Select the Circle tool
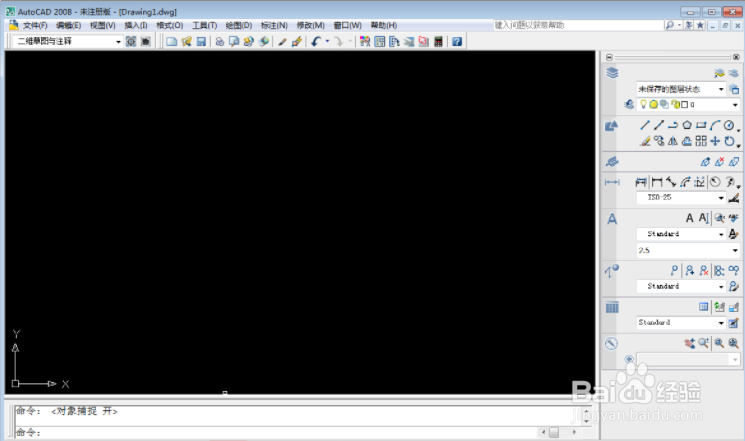The height and width of the screenshot is (441, 745). [x=728, y=125]
